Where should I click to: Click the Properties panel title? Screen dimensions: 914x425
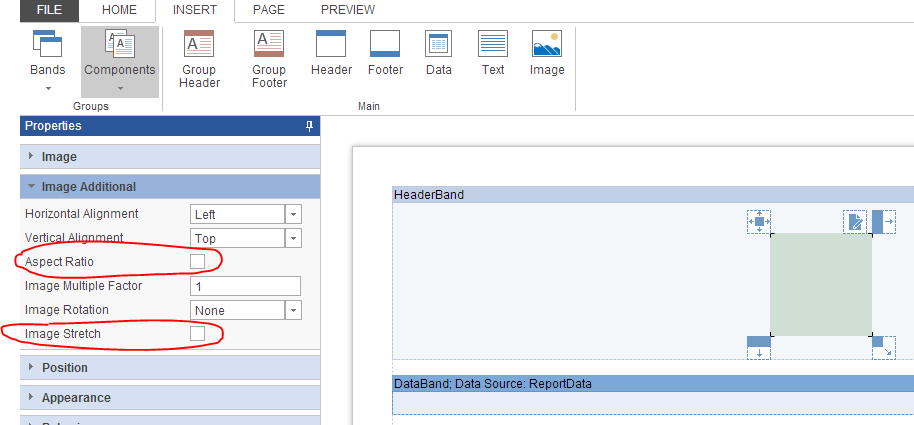click(x=53, y=126)
